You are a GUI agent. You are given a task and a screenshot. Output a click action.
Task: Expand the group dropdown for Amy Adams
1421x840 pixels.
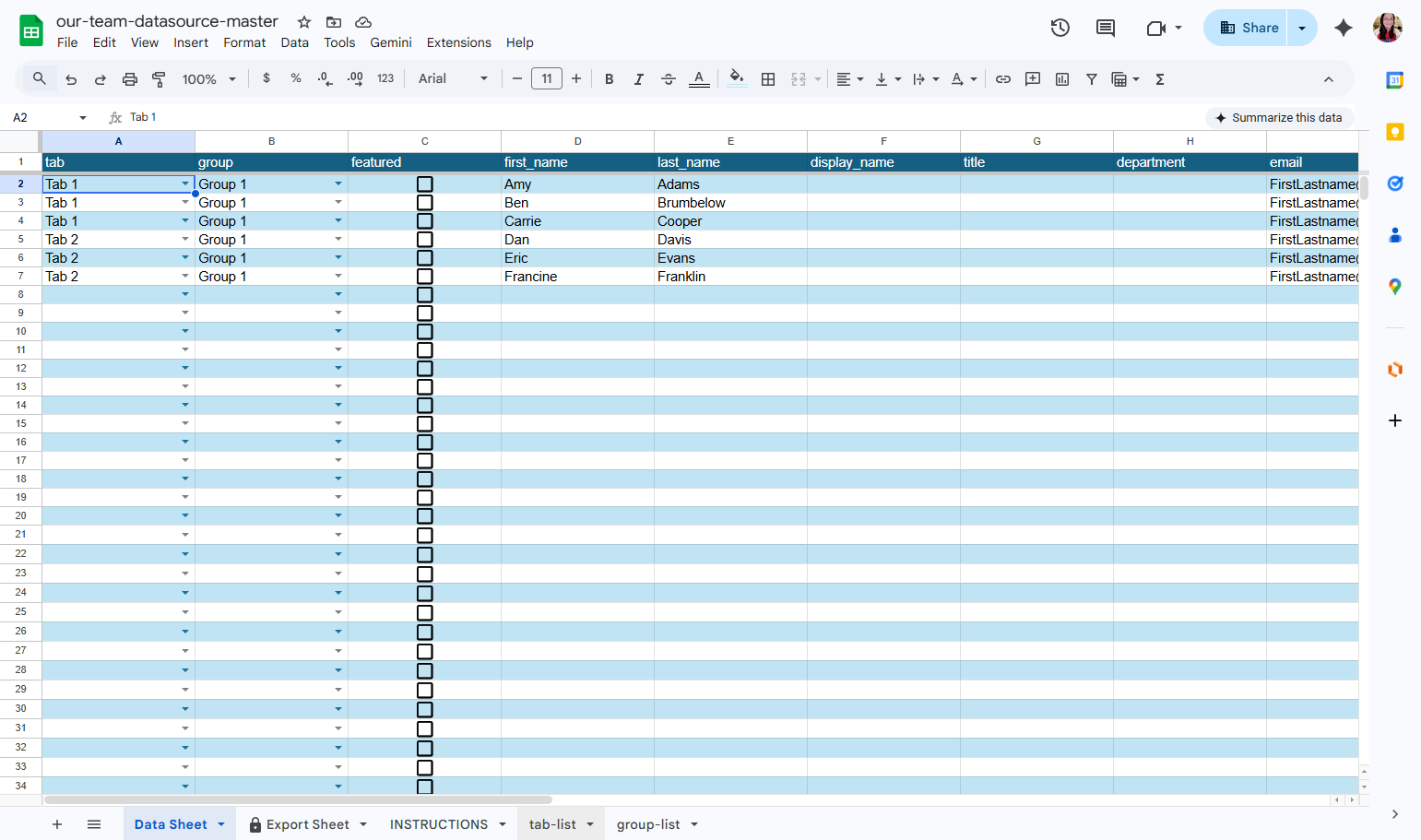338,184
